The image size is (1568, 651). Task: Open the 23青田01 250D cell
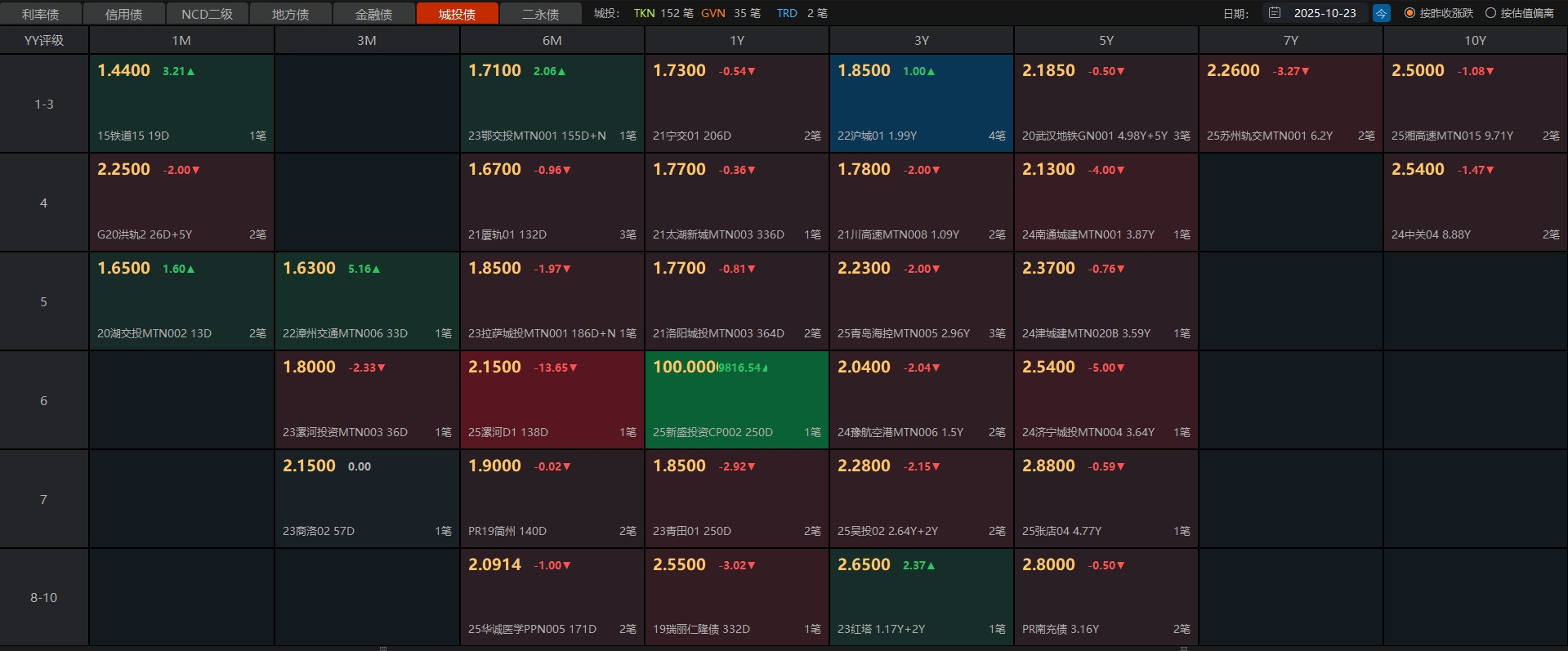point(737,499)
